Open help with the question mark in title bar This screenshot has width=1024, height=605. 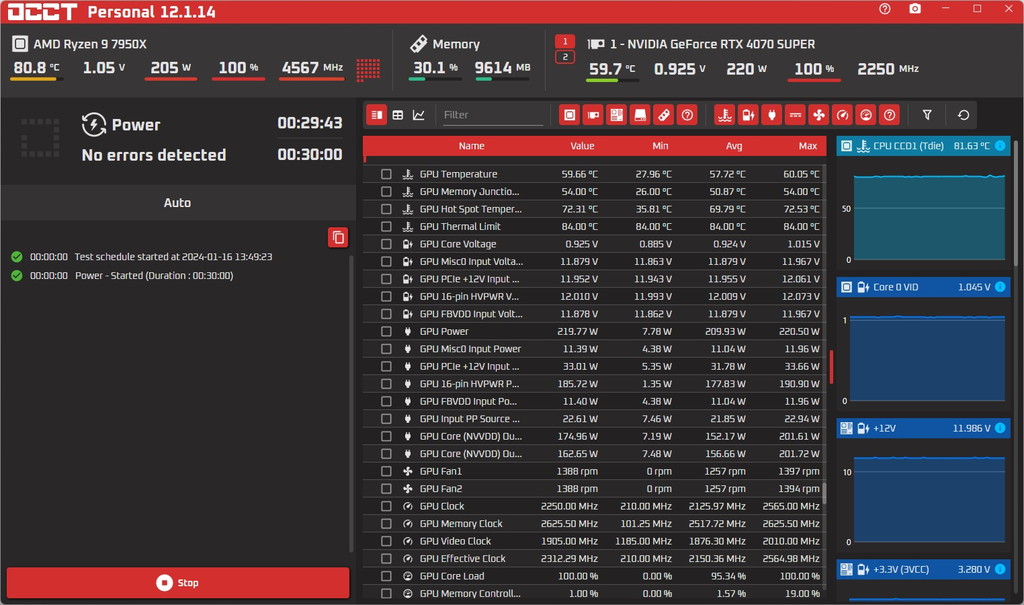885,8
